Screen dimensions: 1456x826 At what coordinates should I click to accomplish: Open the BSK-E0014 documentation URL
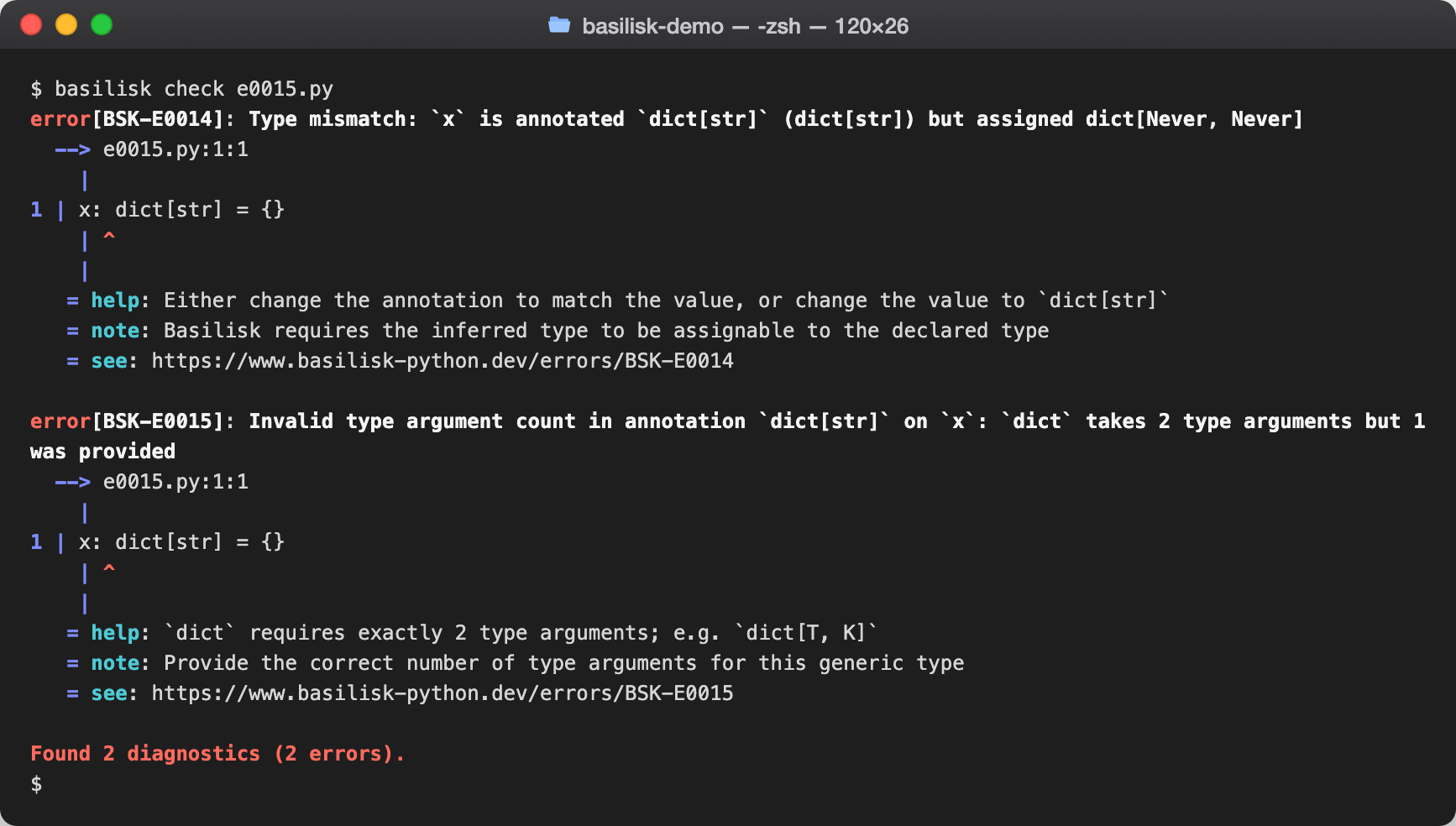click(x=443, y=361)
